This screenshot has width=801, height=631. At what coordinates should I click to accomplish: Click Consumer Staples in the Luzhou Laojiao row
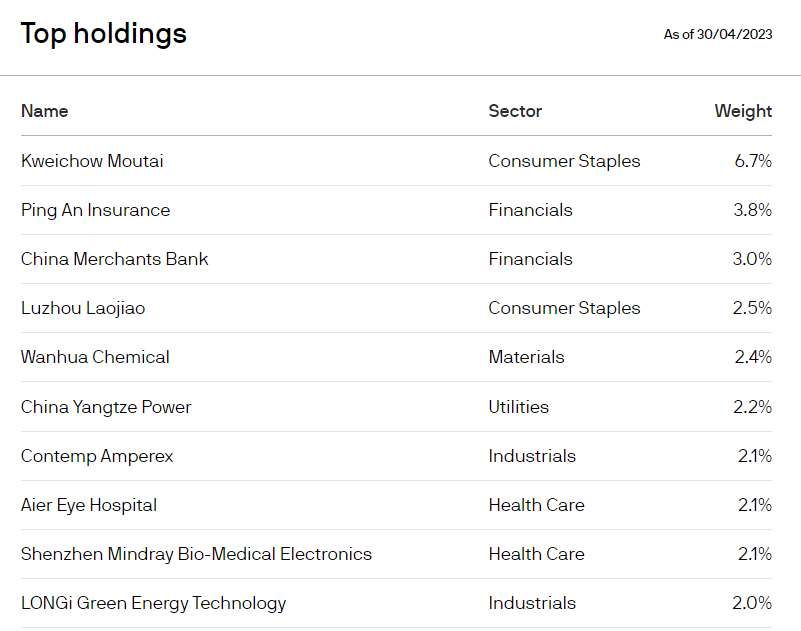tap(564, 308)
